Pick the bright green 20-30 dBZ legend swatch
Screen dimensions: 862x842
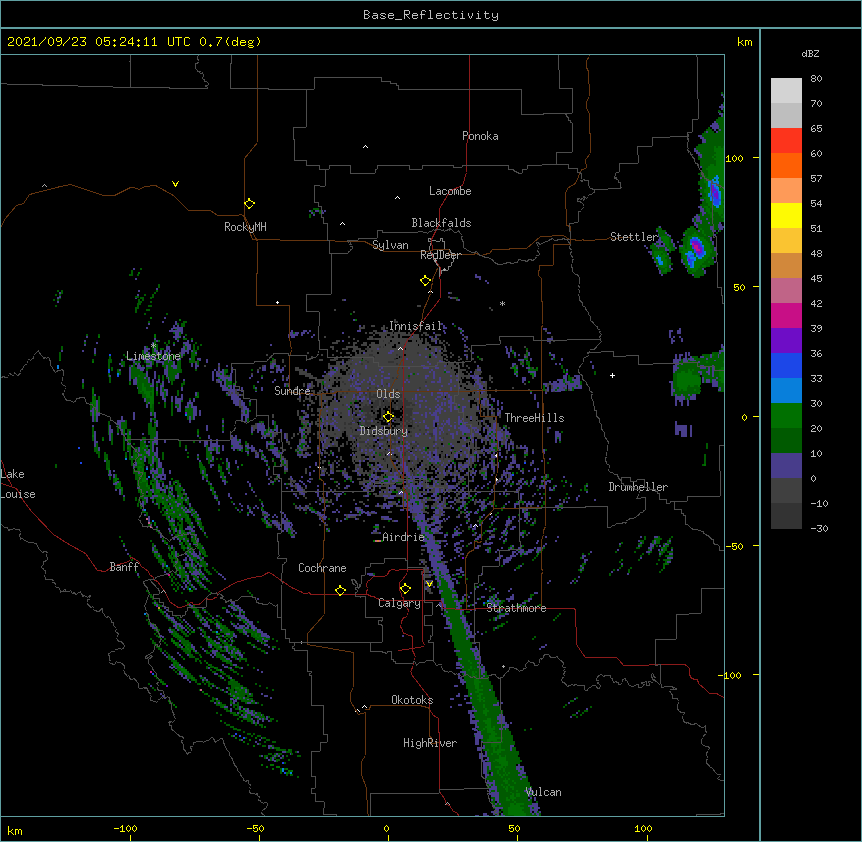[x=786, y=416]
